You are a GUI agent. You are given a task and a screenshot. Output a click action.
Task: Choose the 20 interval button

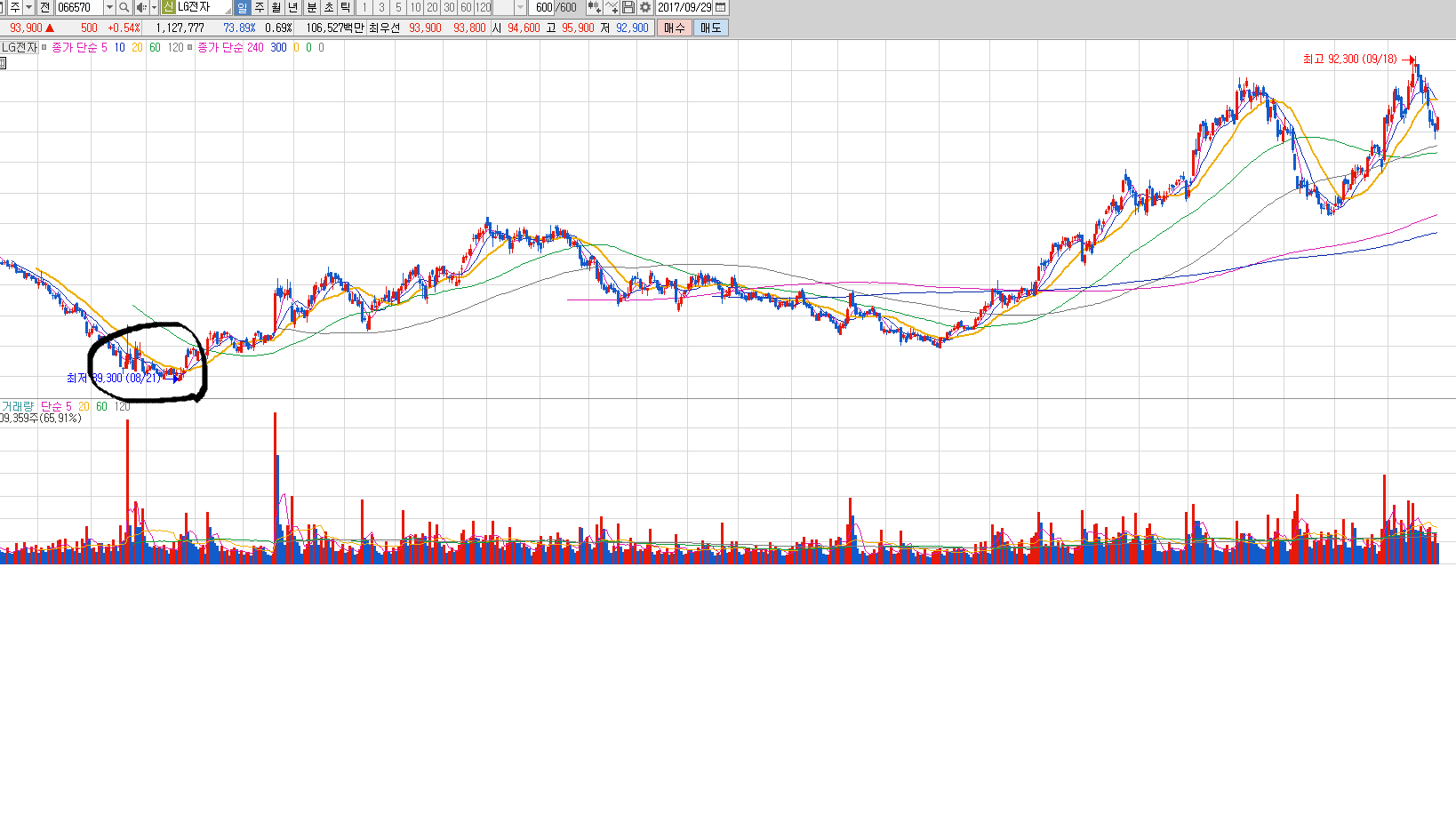pyautogui.click(x=432, y=7)
